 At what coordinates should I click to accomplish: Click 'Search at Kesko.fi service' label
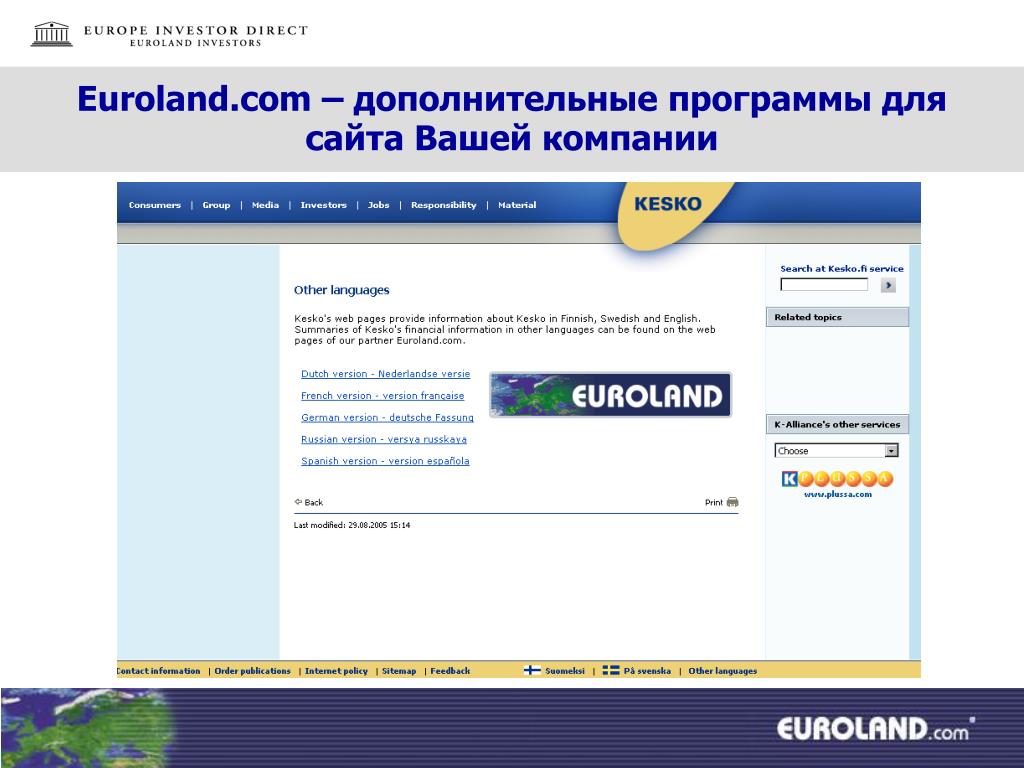842,268
